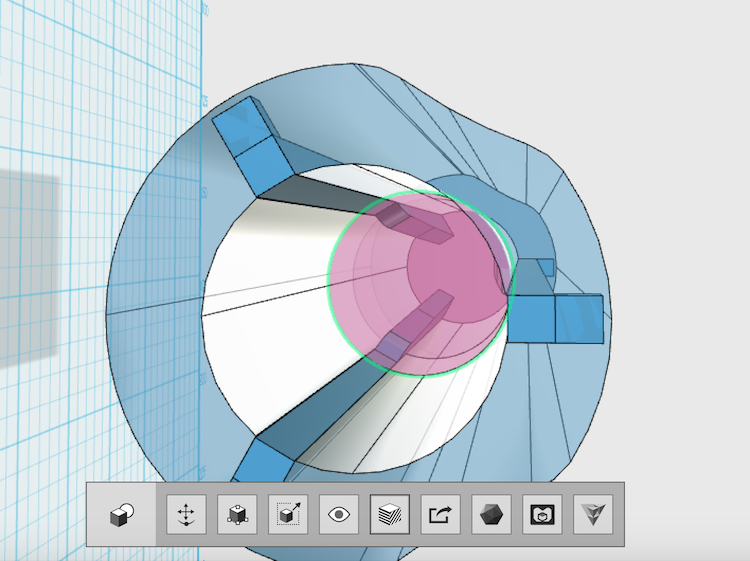Click the dark polyhedron Meshmixer icon
Viewport: 750px width, 561px height.
point(491,515)
